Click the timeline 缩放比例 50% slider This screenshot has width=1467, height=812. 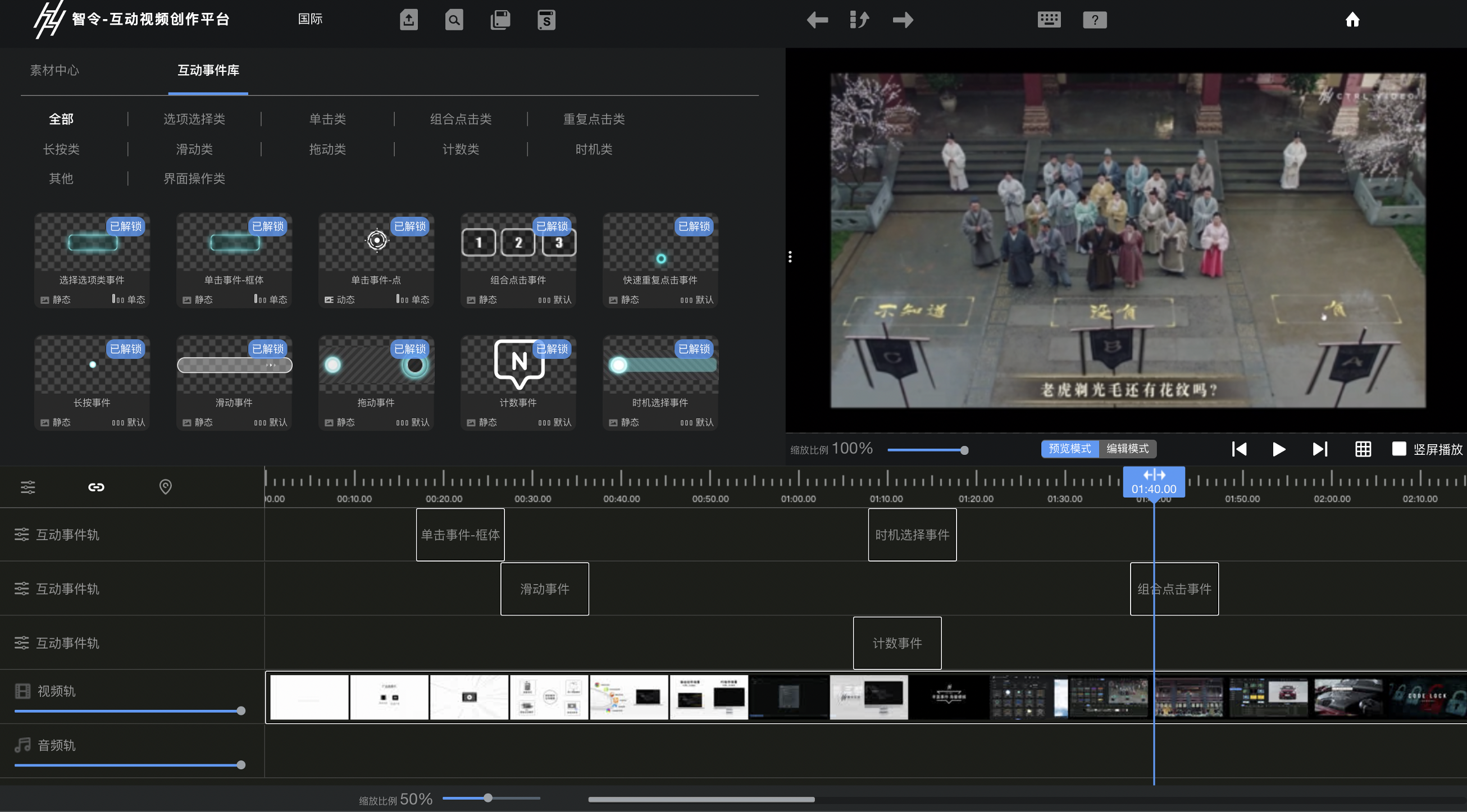coord(491,799)
